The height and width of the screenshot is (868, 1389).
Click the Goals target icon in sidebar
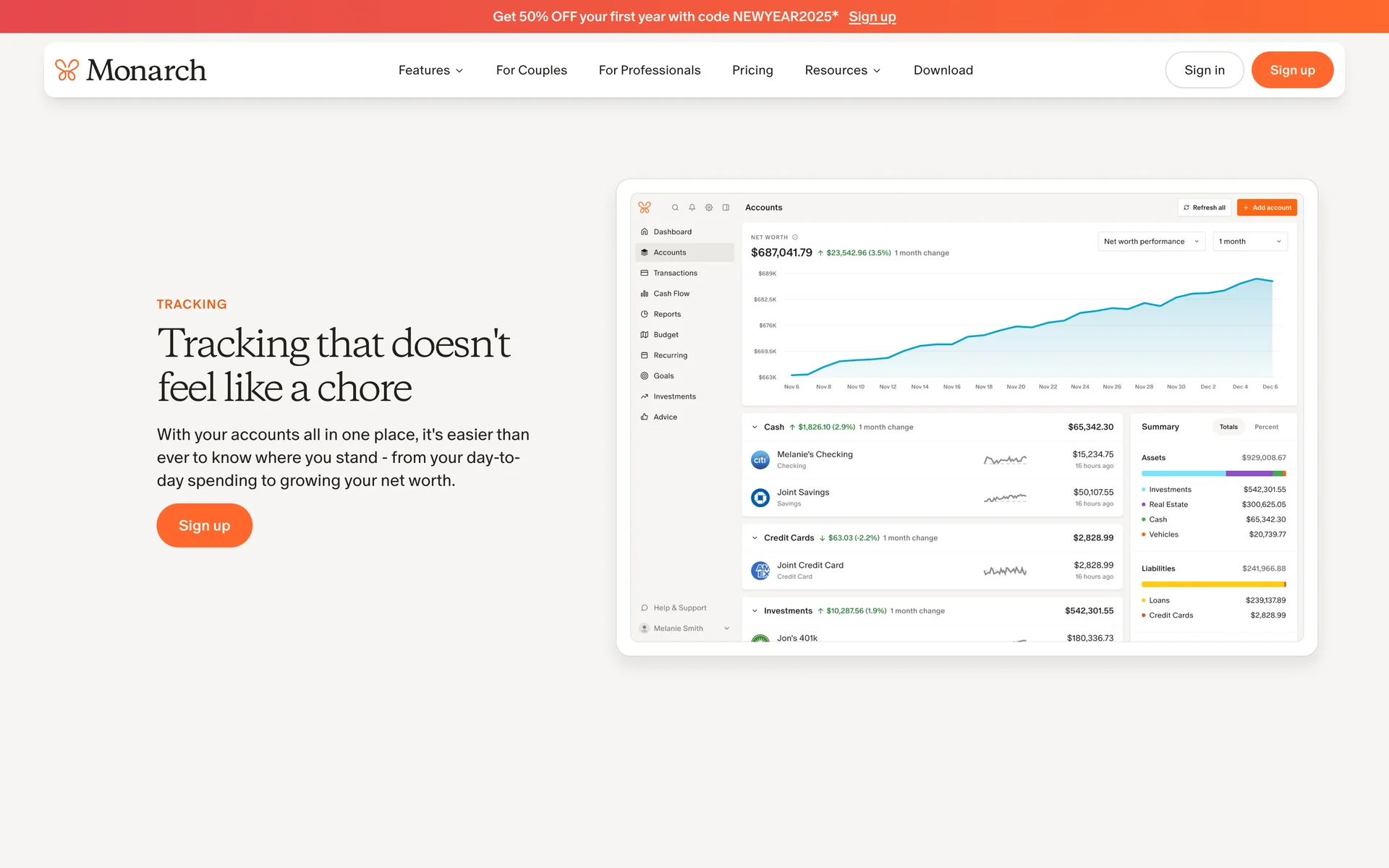pos(644,376)
